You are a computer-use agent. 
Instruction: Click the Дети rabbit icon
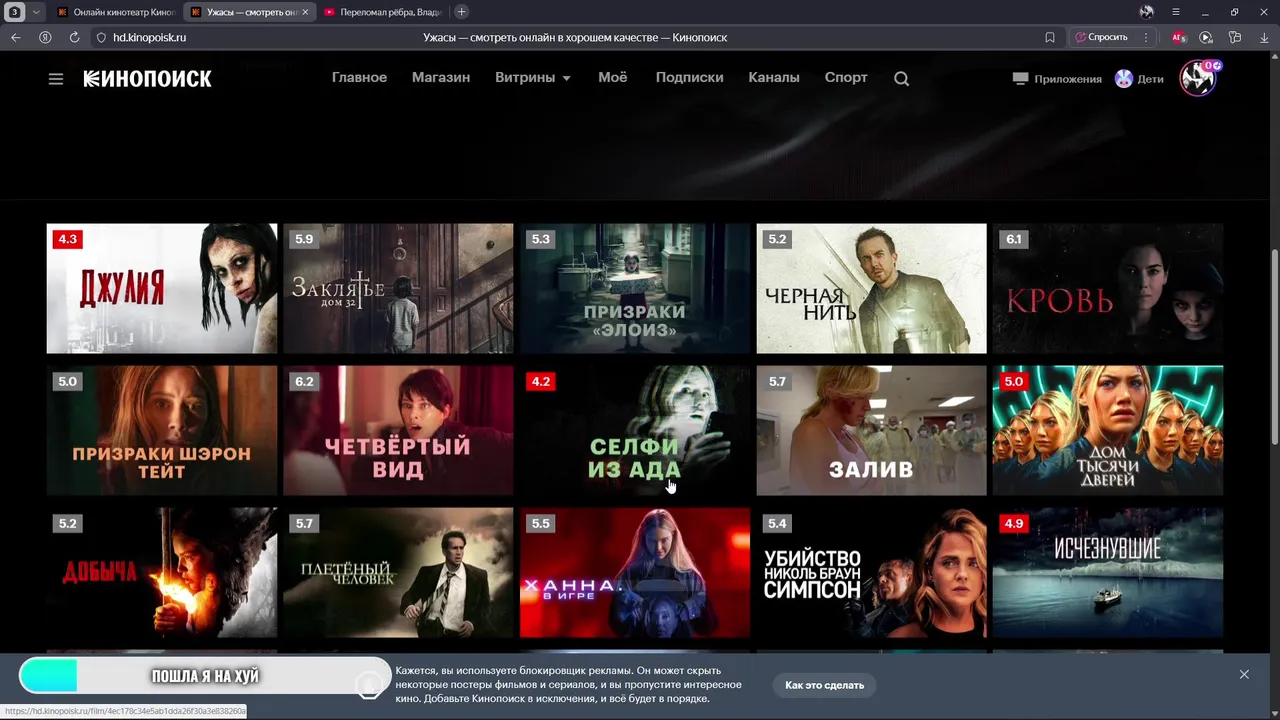tap(1124, 79)
